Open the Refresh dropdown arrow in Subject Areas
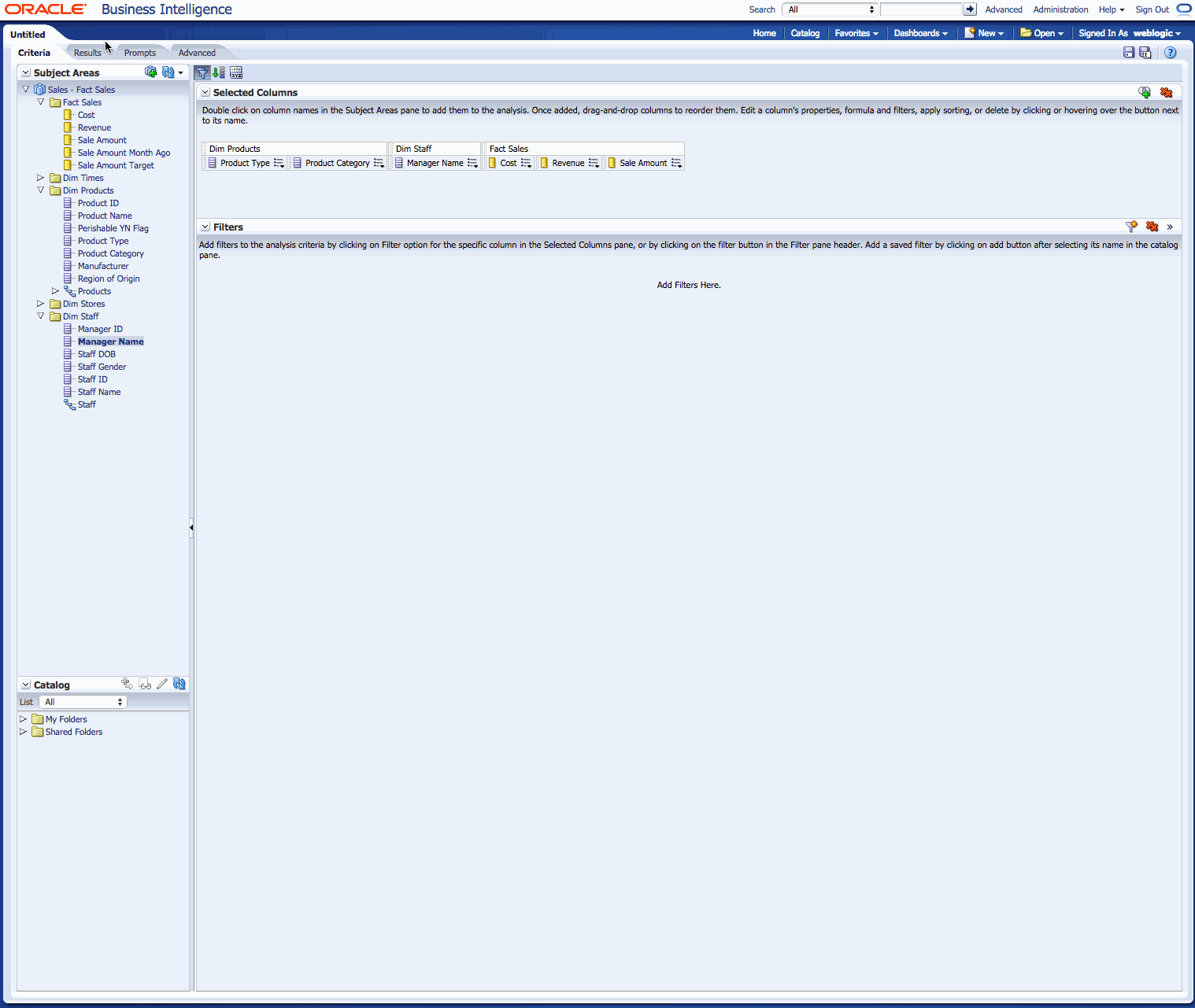Viewport: 1195px width, 1008px height. pos(181,72)
